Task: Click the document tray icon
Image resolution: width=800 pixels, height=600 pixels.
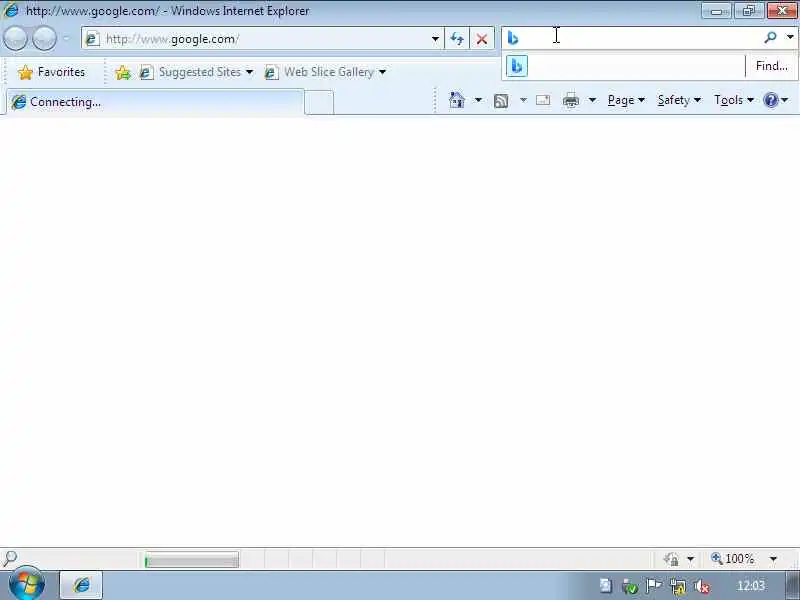Action: tap(606, 586)
